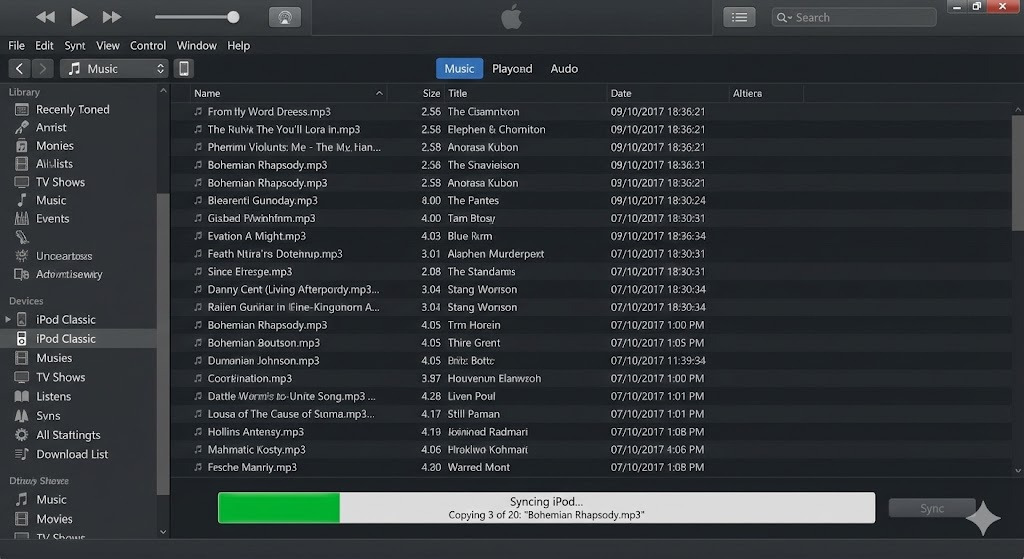Click in the Search field
This screenshot has height=559, width=1024.
click(x=854, y=18)
